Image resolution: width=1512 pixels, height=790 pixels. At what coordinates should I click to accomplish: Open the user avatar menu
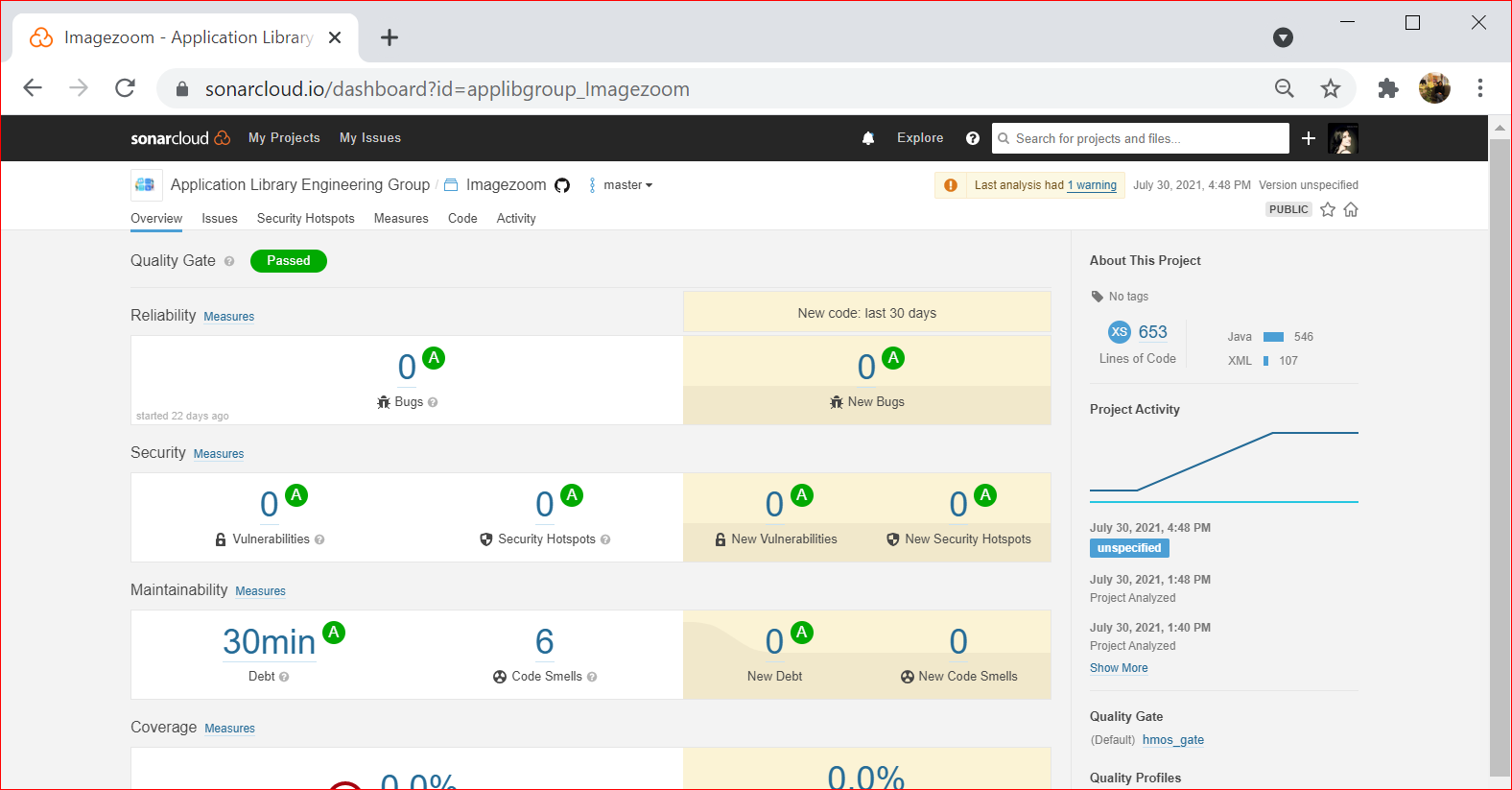tap(1343, 138)
